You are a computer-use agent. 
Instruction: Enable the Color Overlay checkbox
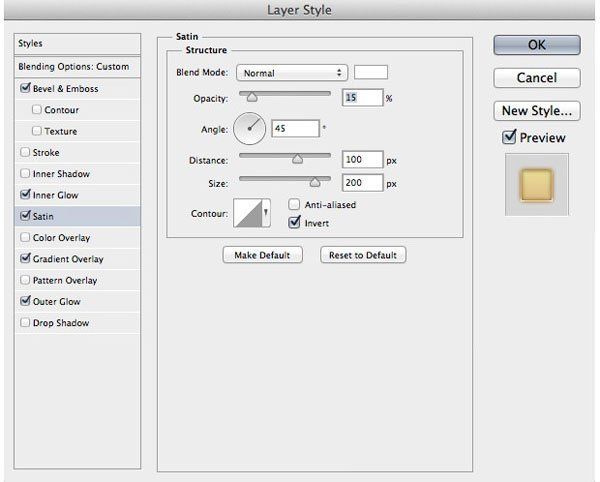tap(25, 237)
